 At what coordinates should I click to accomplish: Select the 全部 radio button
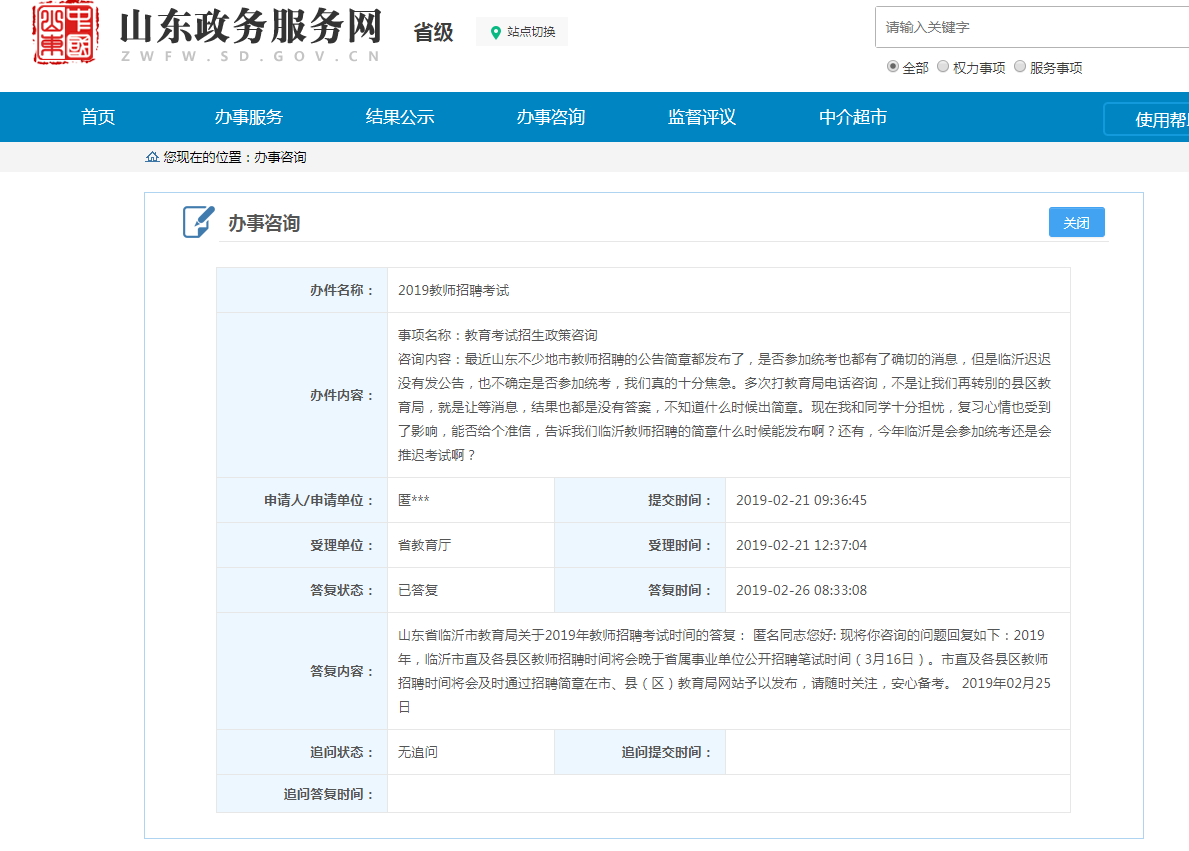click(893, 67)
